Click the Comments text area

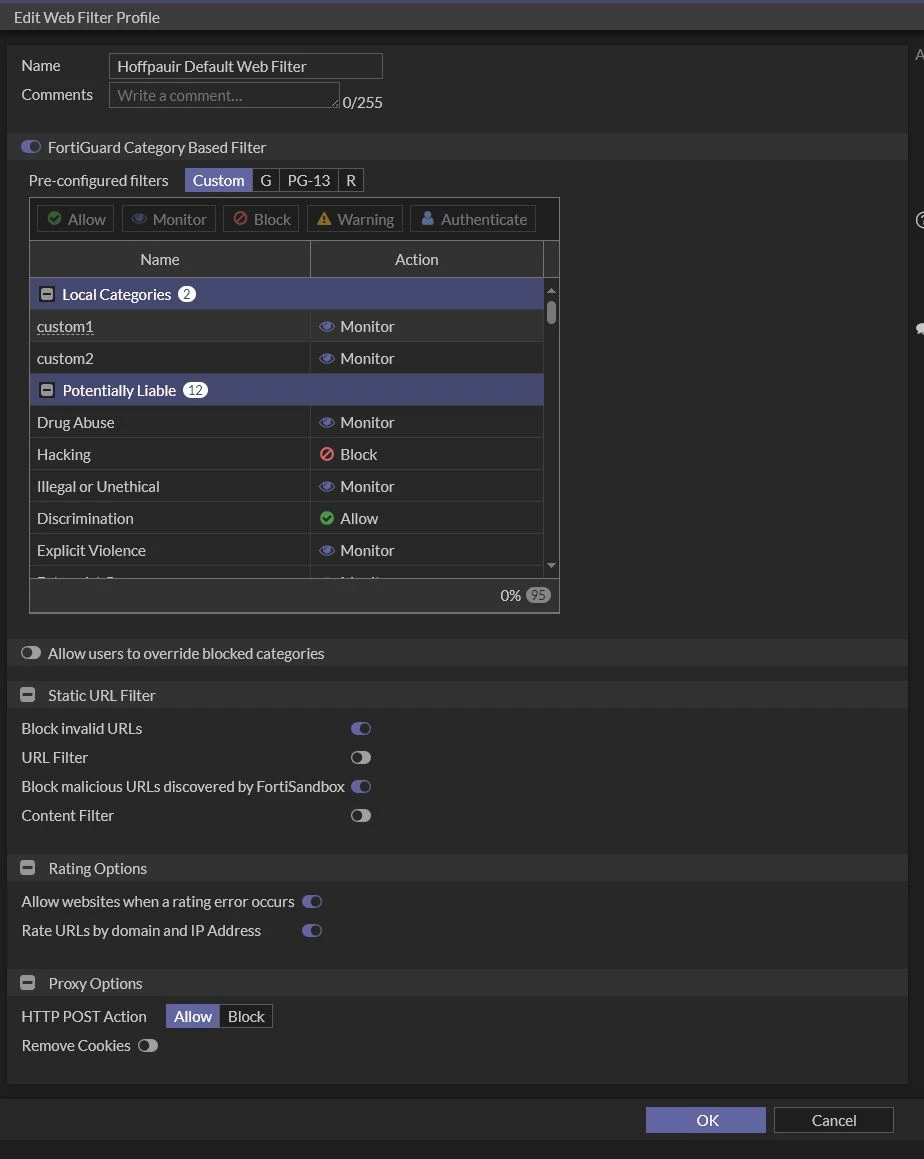click(x=224, y=95)
